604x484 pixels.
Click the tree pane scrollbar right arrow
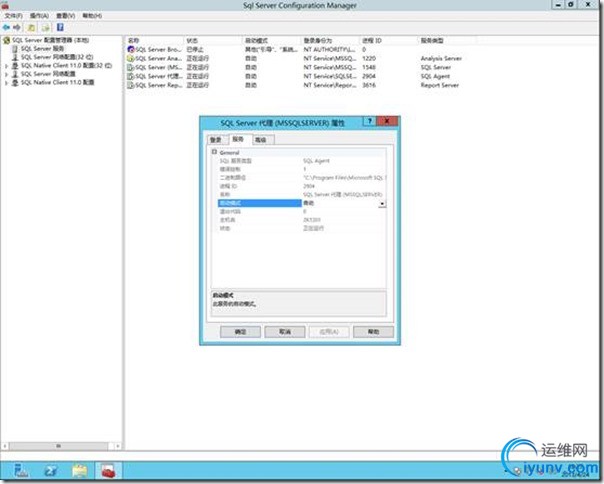click(x=117, y=446)
